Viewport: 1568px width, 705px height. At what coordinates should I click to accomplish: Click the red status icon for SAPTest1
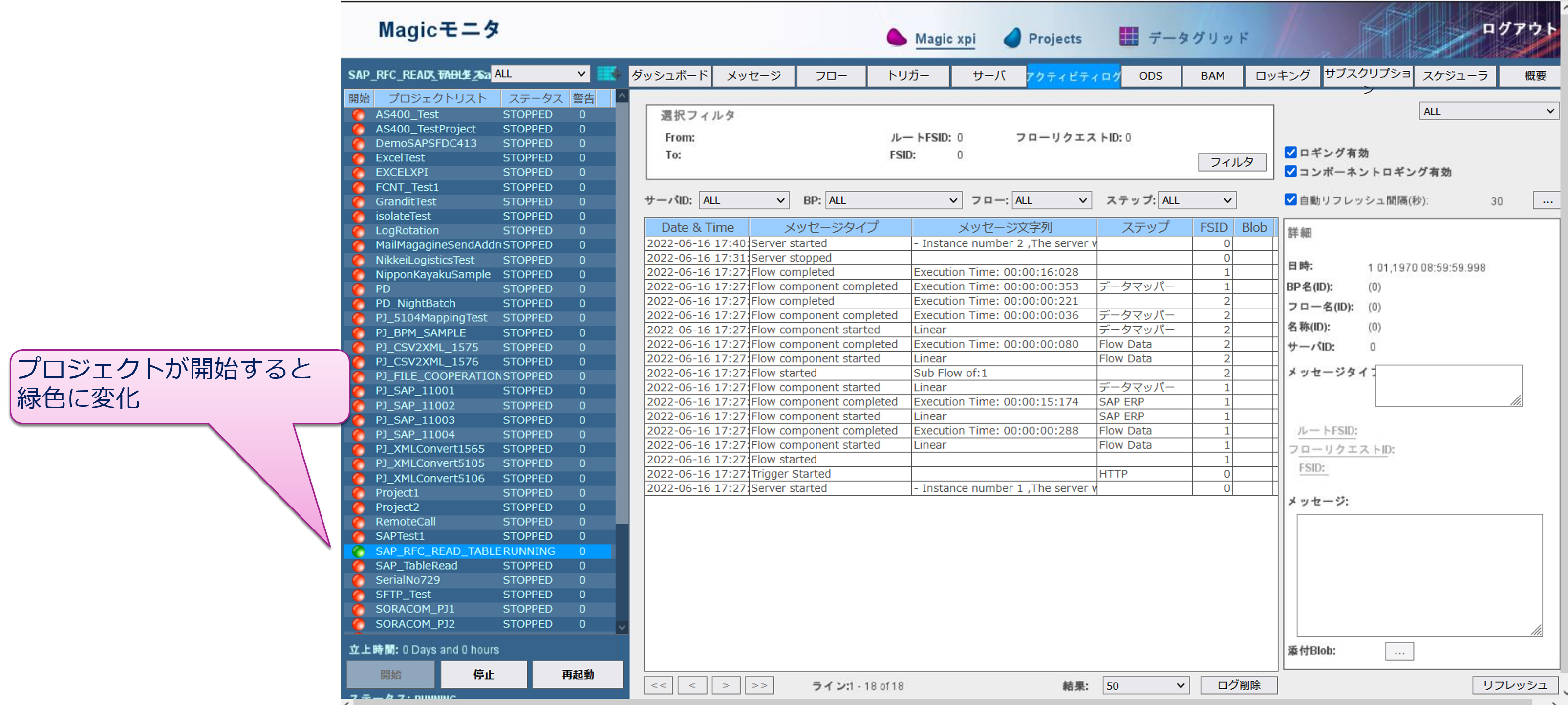pos(359,537)
